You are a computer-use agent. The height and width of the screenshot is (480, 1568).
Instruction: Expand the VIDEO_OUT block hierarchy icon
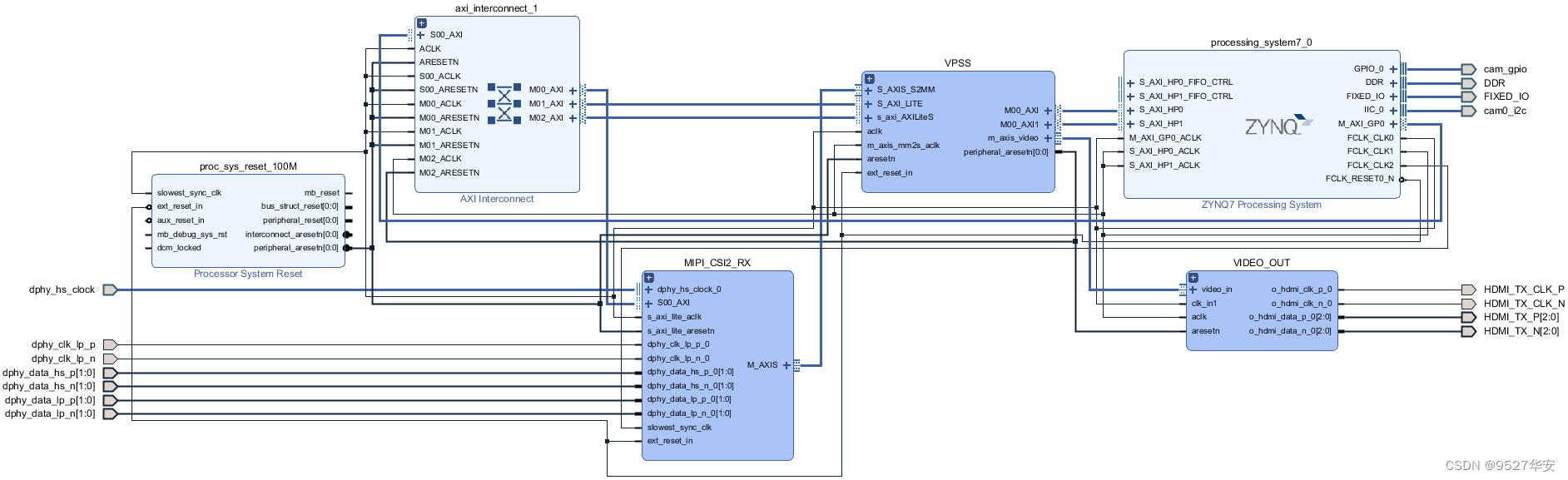[x=1193, y=278]
